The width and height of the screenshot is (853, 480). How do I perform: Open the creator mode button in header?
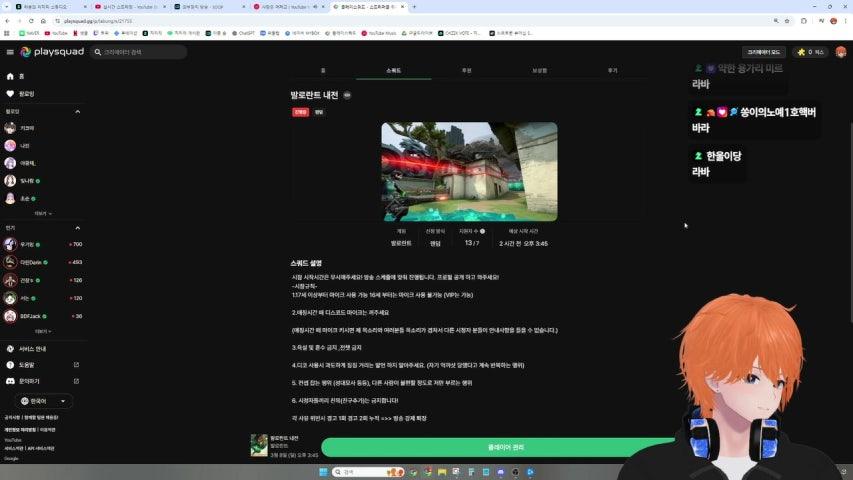pos(763,52)
